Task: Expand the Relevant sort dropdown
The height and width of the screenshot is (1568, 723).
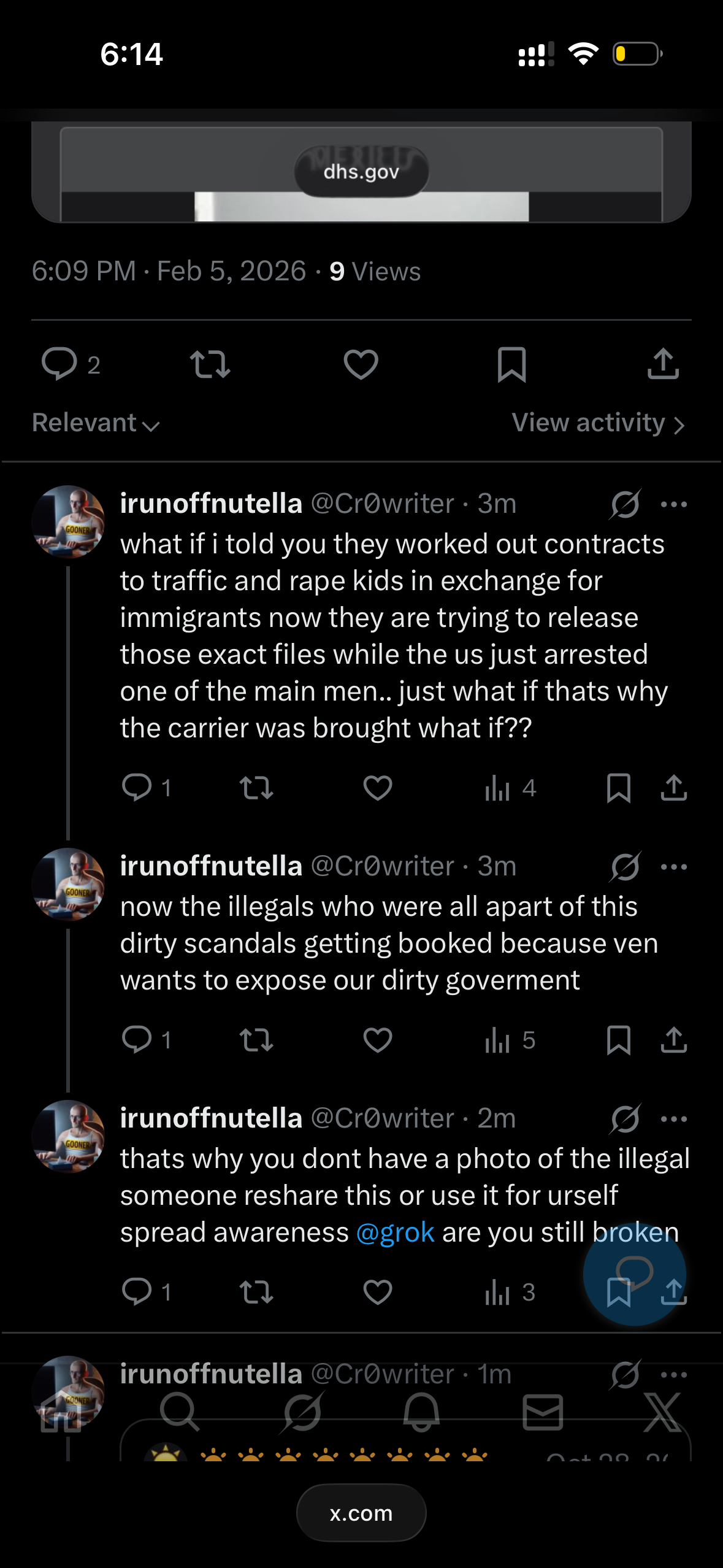Action: click(x=96, y=423)
